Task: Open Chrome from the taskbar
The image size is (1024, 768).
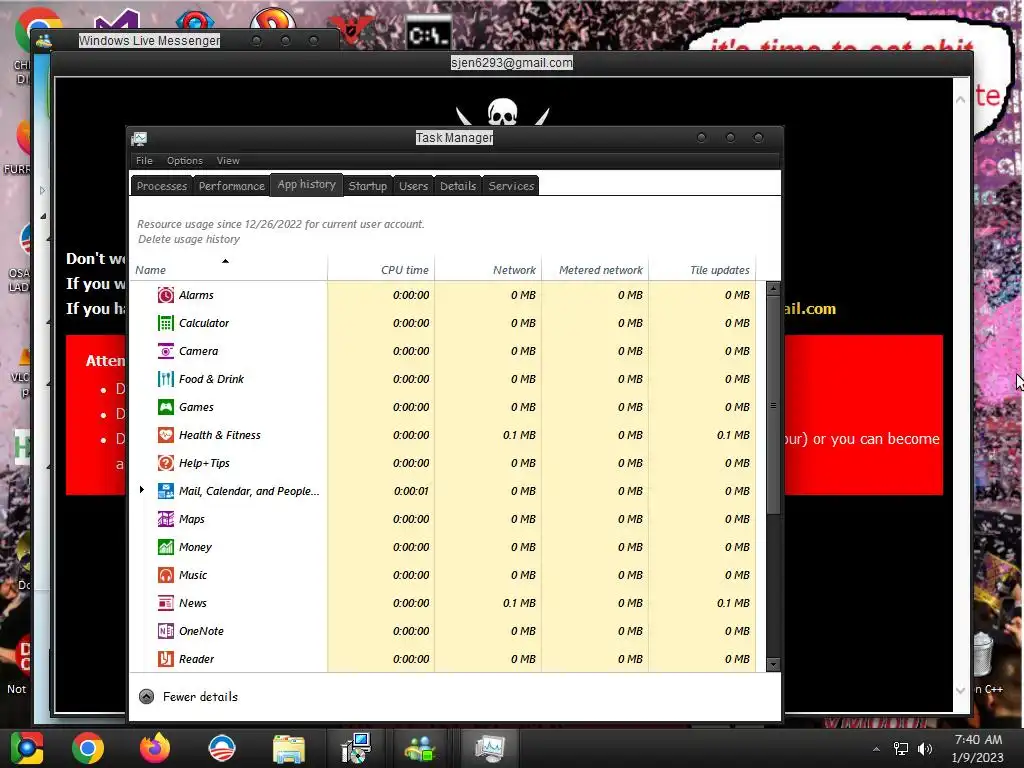Action: (88, 748)
